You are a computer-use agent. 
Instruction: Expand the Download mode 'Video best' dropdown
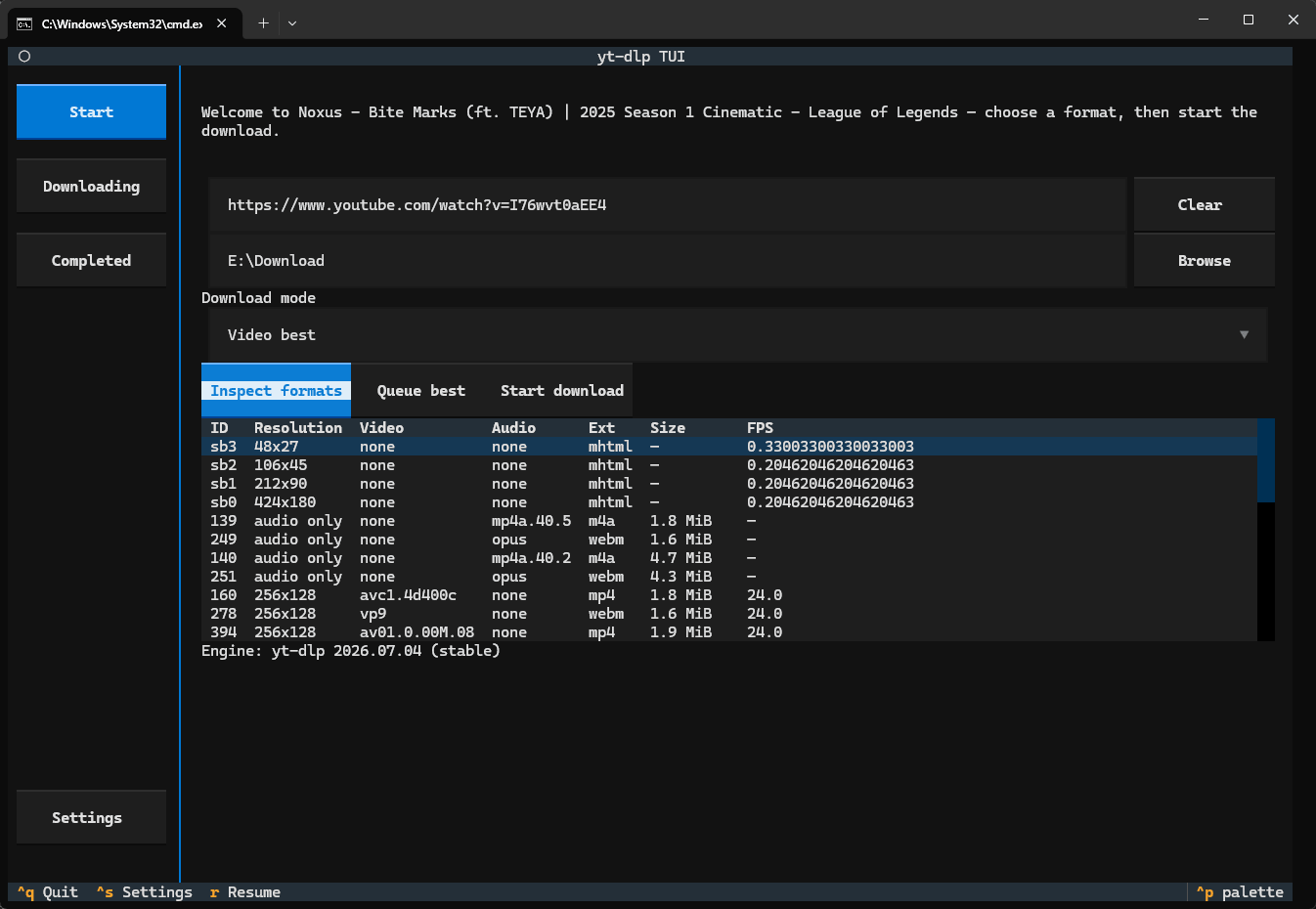tap(738, 335)
